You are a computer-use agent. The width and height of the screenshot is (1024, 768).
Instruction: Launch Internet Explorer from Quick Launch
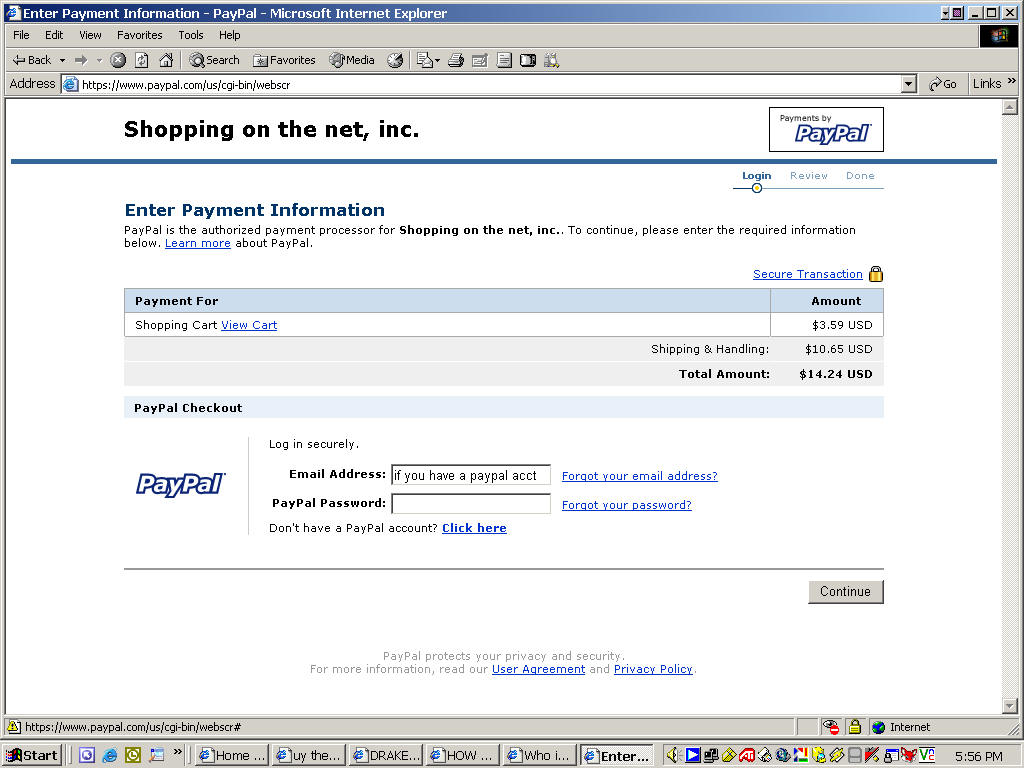(x=109, y=756)
